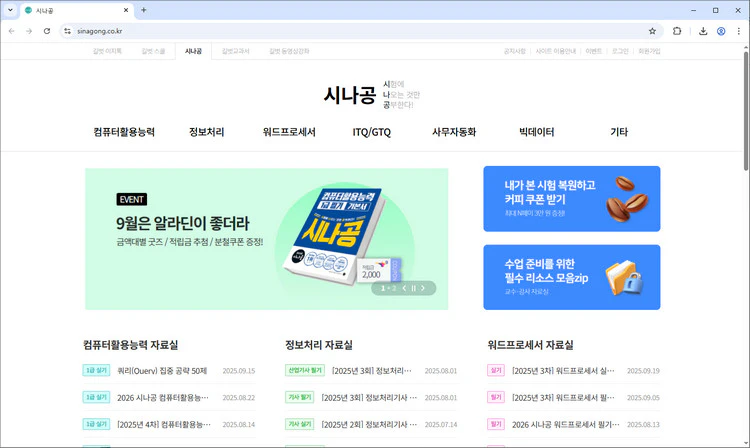Viewport: 750px width, 448px height.
Task: Open the coffee coupon banner
Action: tap(571, 198)
